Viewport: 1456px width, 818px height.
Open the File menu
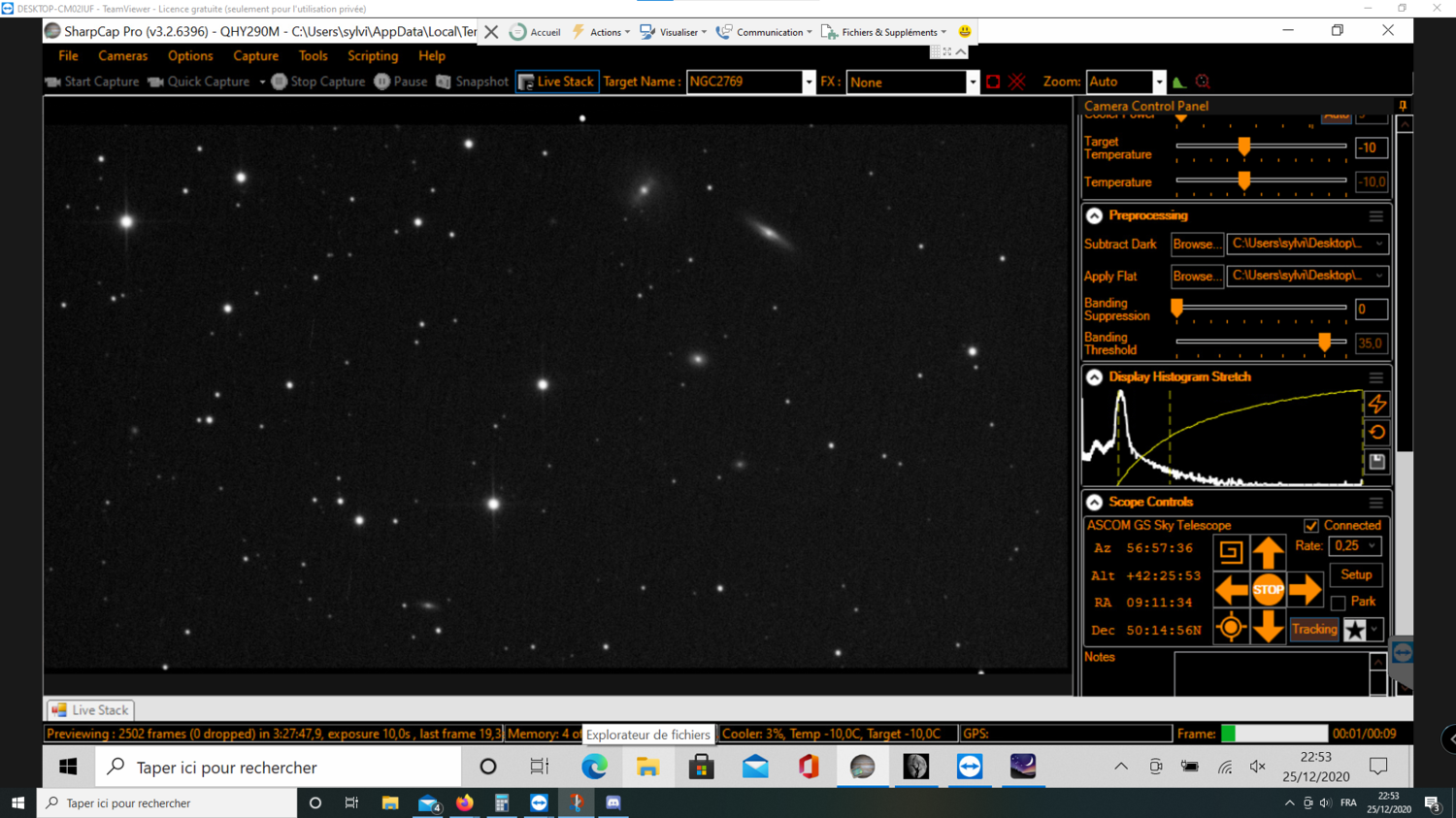pyautogui.click(x=68, y=56)
